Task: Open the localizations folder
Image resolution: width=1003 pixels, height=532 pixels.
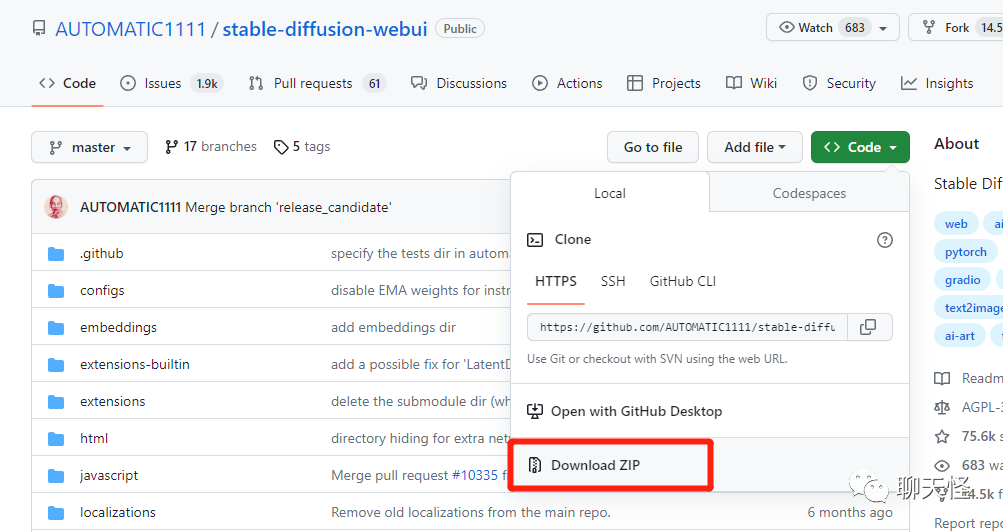Action: (x=118, y=513)
